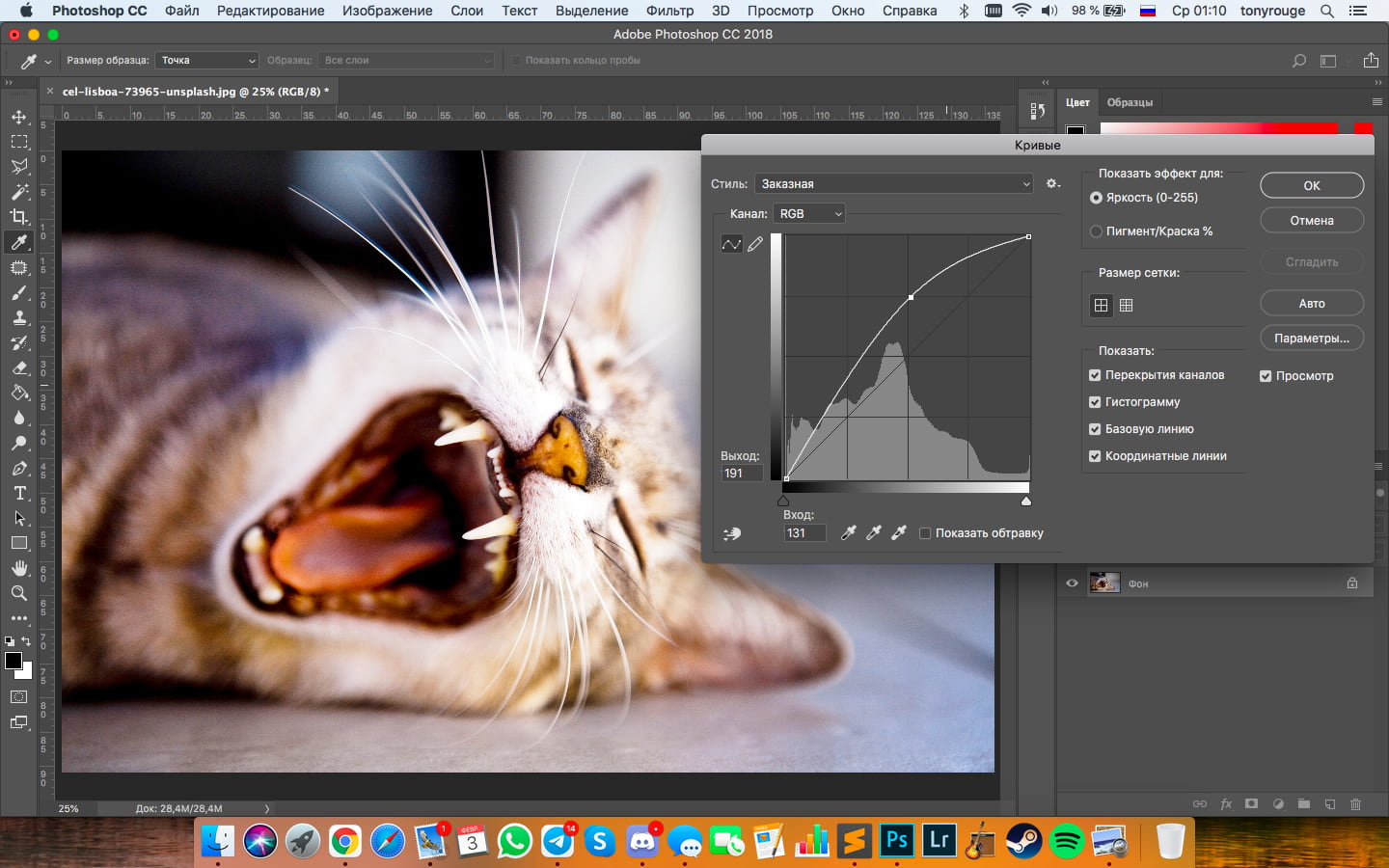Open the Канал RGB channel dropdown

point(809,214)
